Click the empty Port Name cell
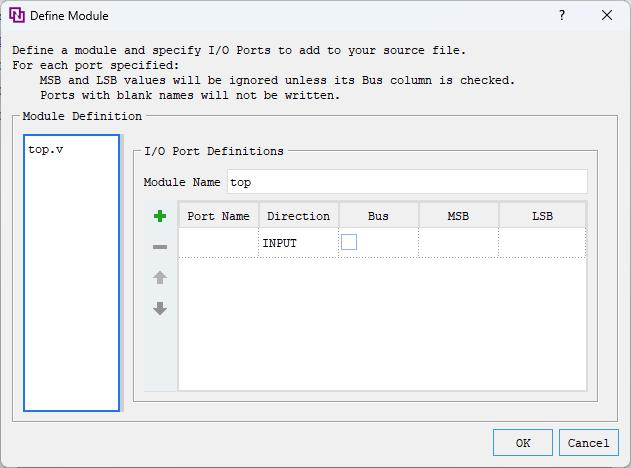The image size is (631, 468). (x=218, y=243)
